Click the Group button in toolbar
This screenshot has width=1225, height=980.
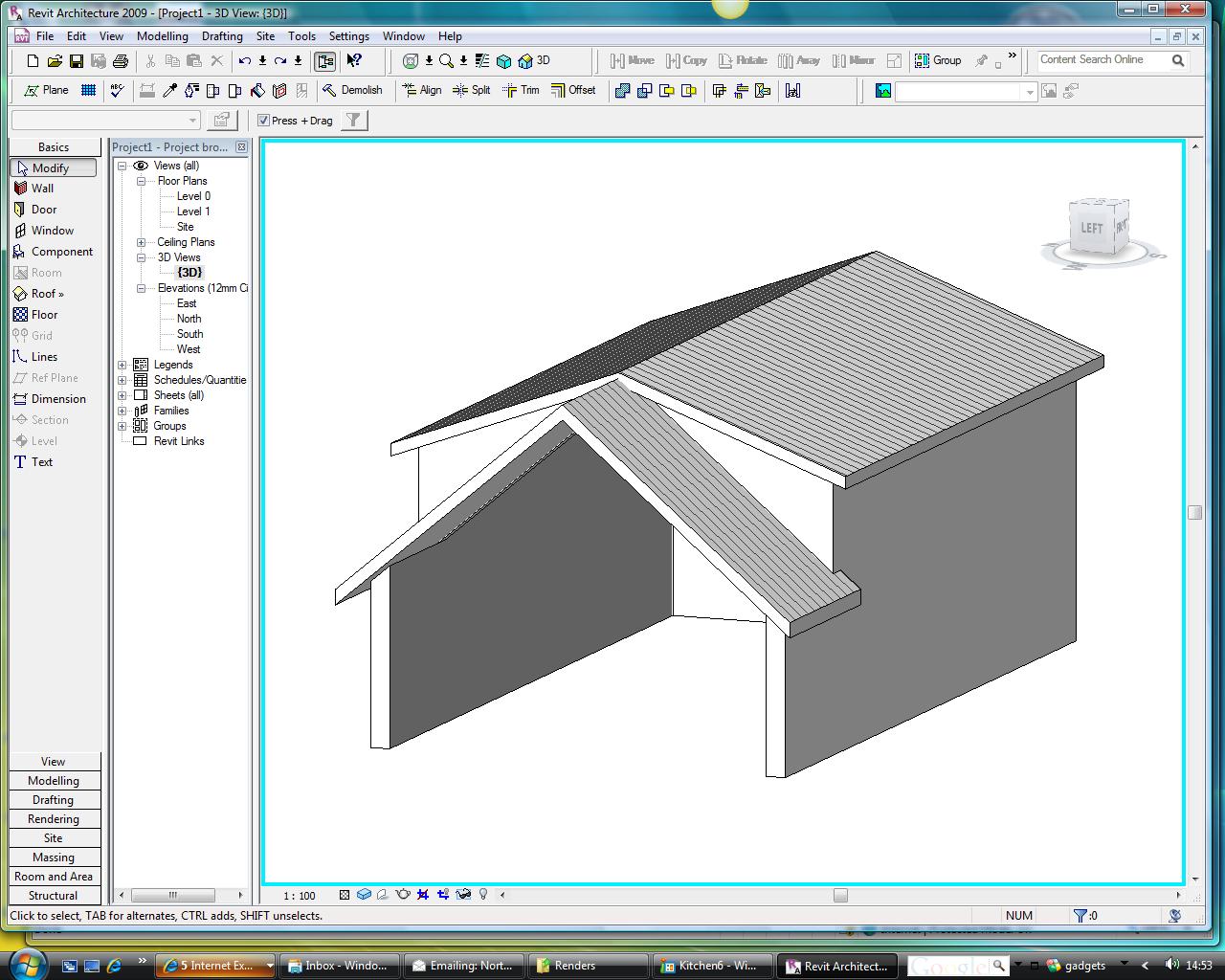(x=938, y=60)
